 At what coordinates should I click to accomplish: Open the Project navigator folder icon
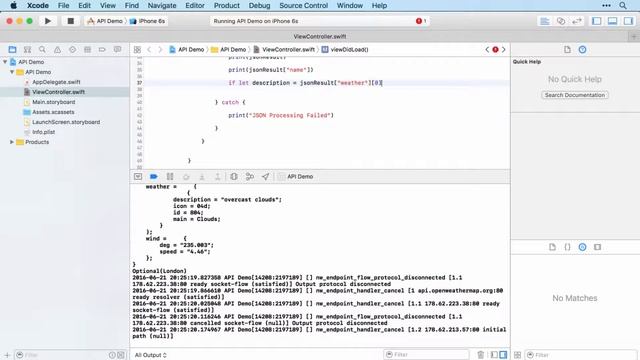pos(12,49)
